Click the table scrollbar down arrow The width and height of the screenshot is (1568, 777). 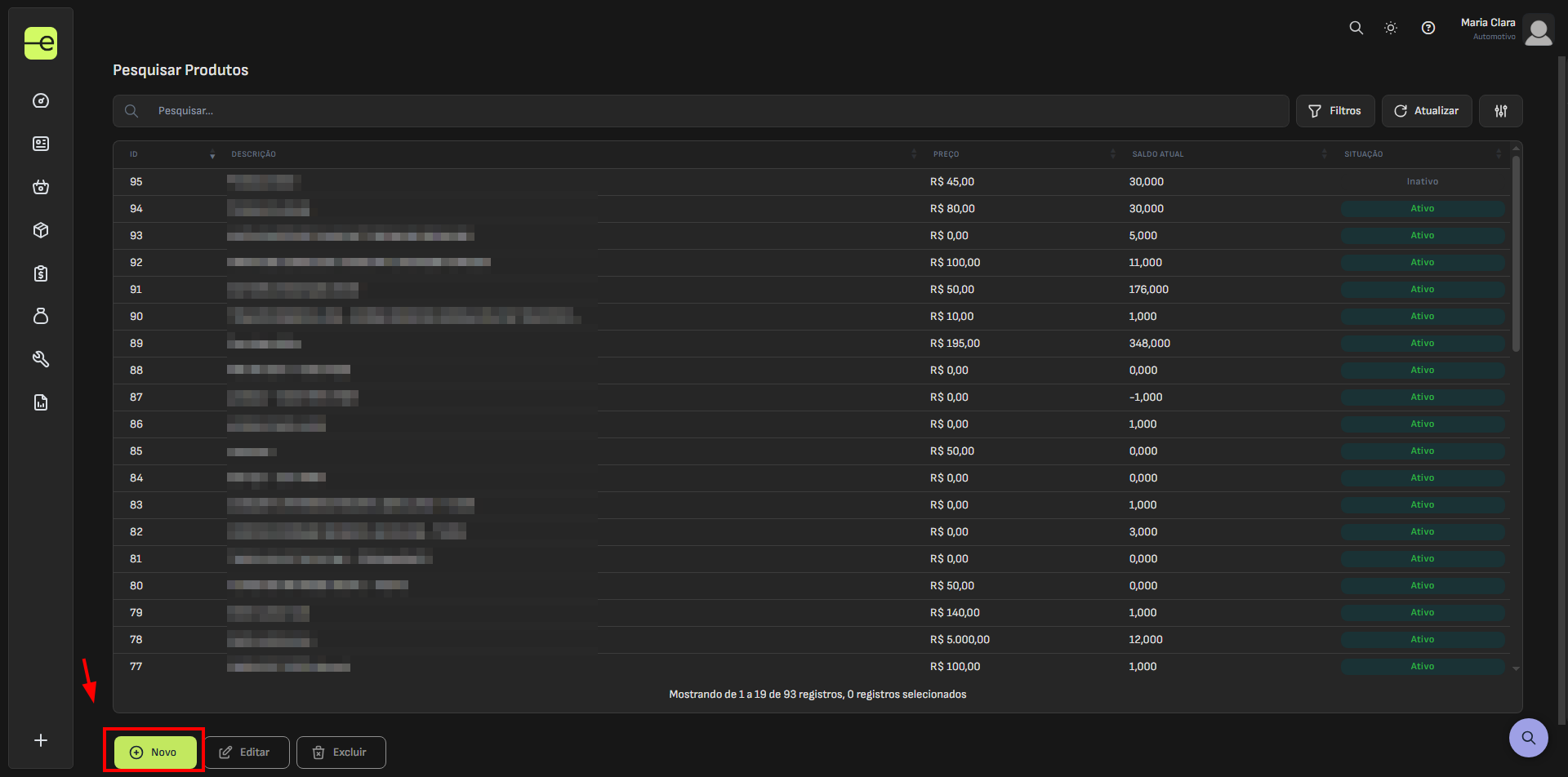pos(1516,668)
